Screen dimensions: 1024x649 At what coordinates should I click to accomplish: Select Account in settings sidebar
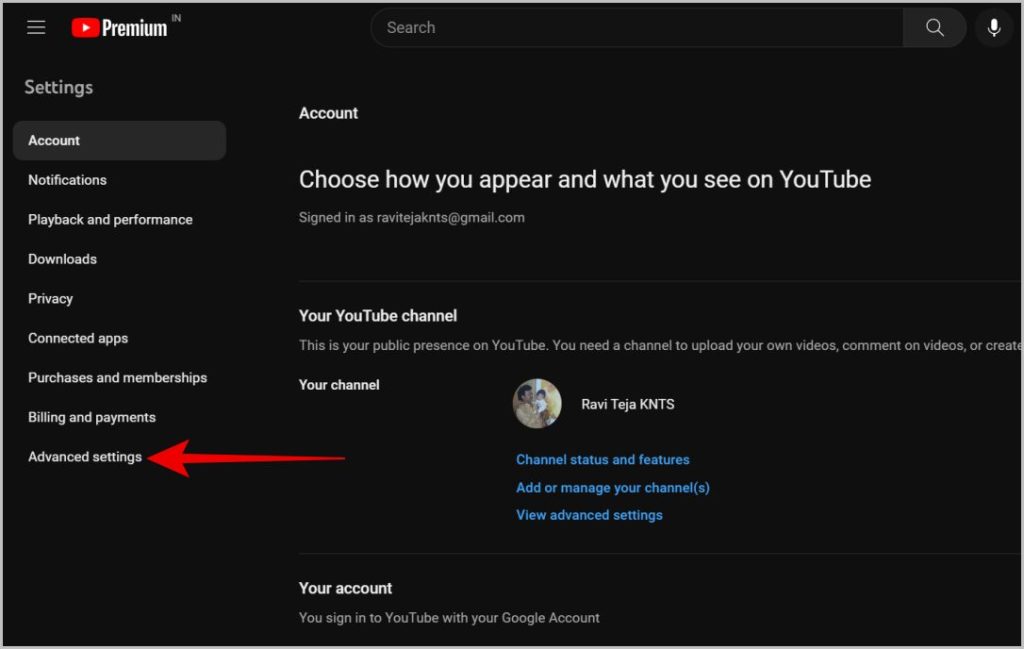120,140
